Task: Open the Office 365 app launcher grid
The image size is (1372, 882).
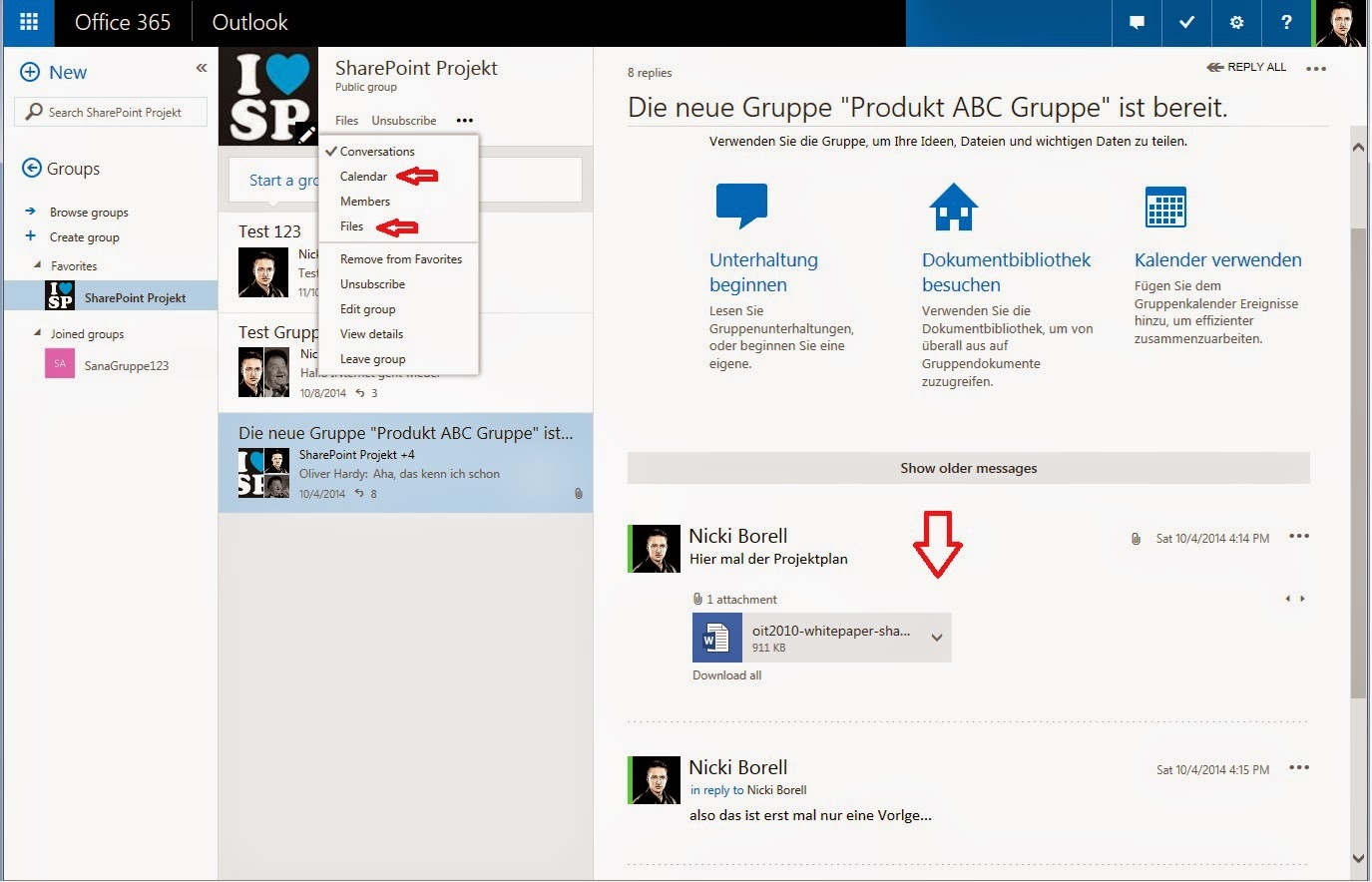Action: coord(29,22)
